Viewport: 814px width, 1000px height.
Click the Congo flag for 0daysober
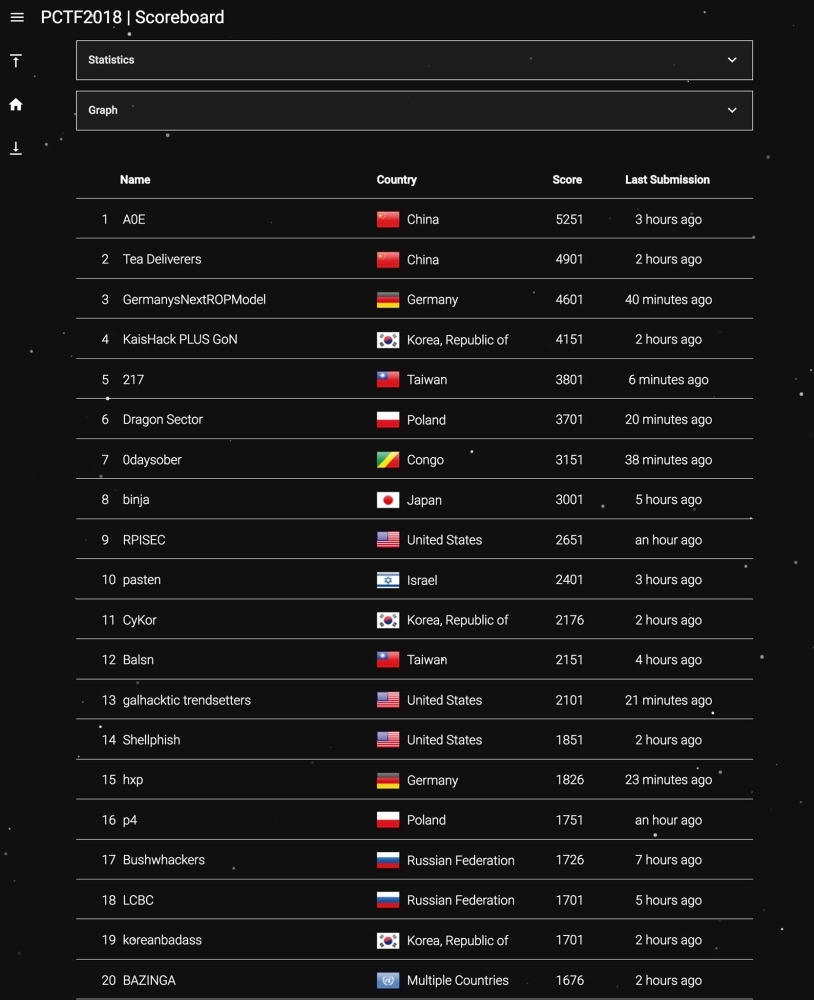[388, 460]
